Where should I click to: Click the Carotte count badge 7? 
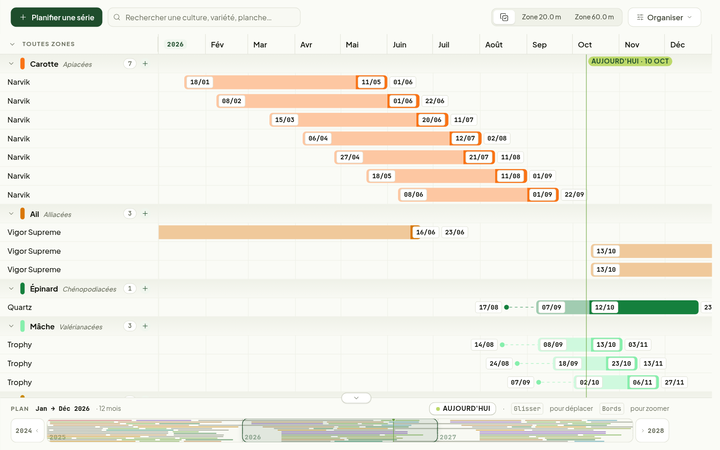coord(130,64)
